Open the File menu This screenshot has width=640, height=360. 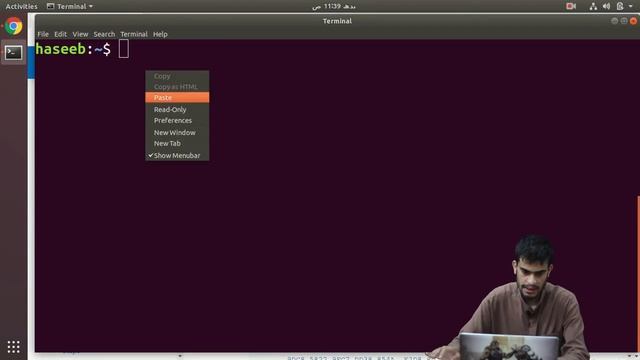pos(43,34)
